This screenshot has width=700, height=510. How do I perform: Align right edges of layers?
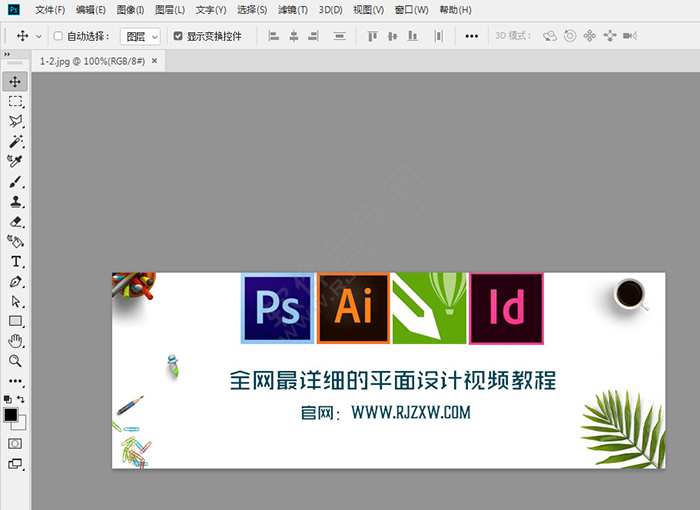coord(313,36)
